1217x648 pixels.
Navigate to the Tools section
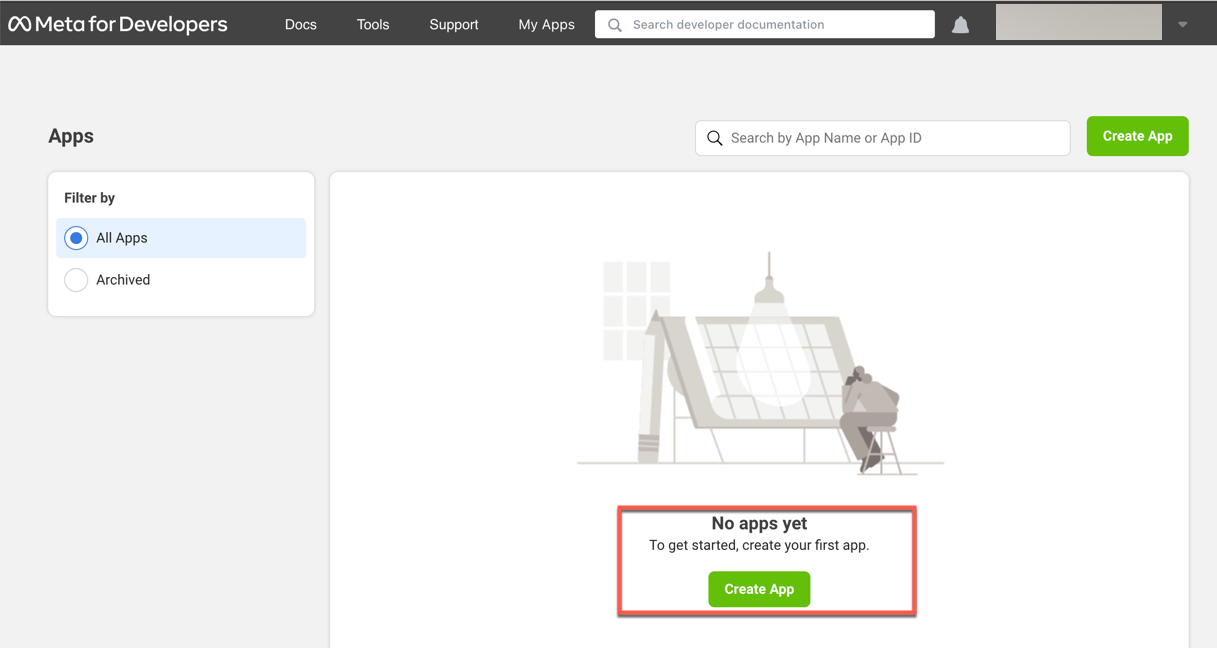point(372,24)
